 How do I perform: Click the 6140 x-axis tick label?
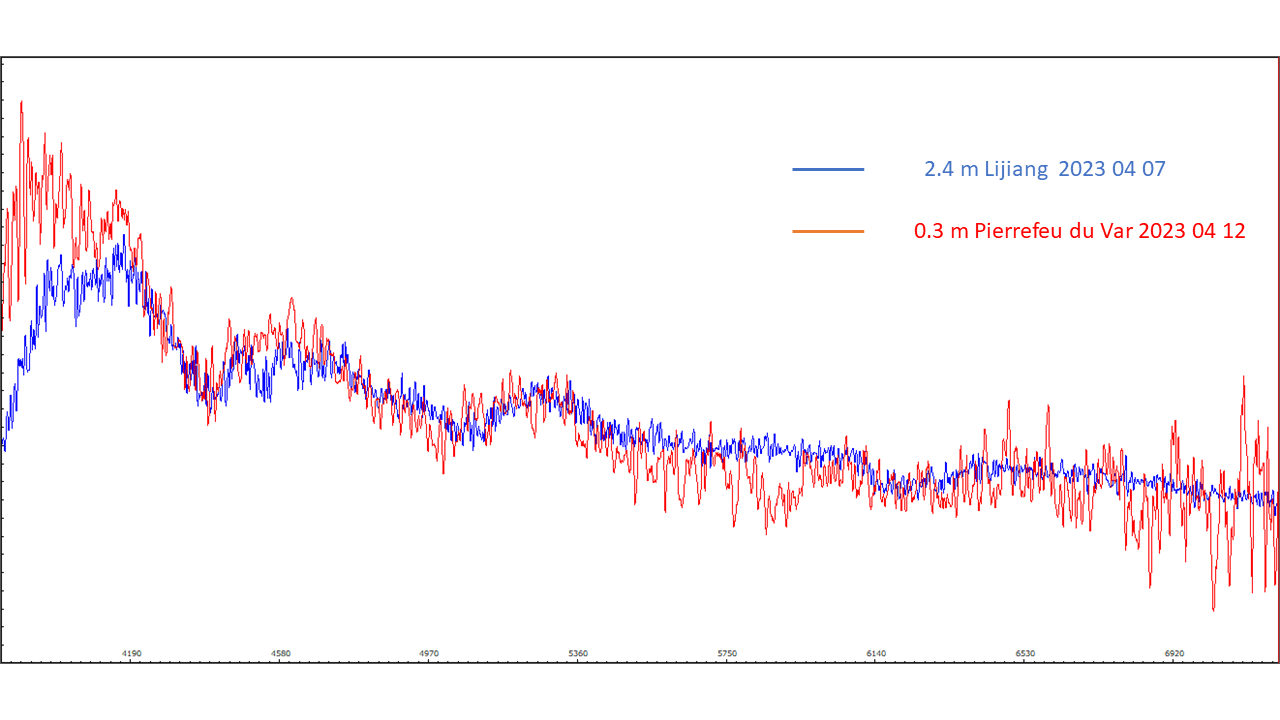click(x=876, y=653)
